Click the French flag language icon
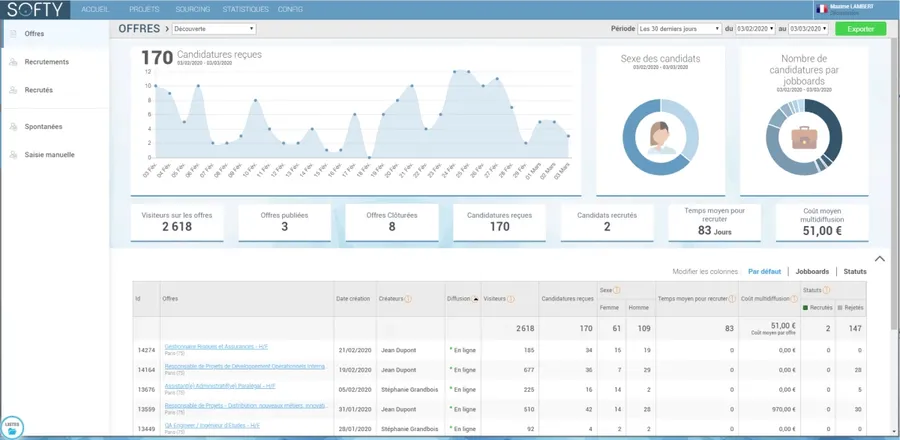The image size is (900, 440). coord(821,8)
